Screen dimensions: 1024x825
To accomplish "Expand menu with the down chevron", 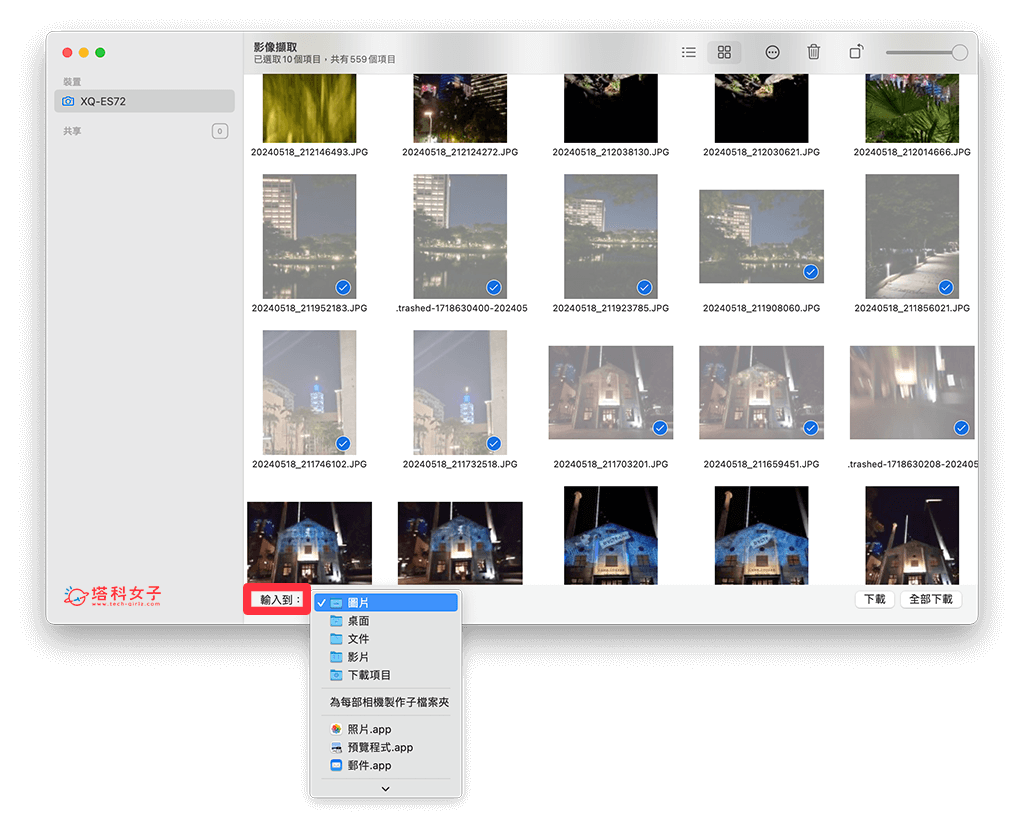I will pyautogui.click(x=386, y=788).
